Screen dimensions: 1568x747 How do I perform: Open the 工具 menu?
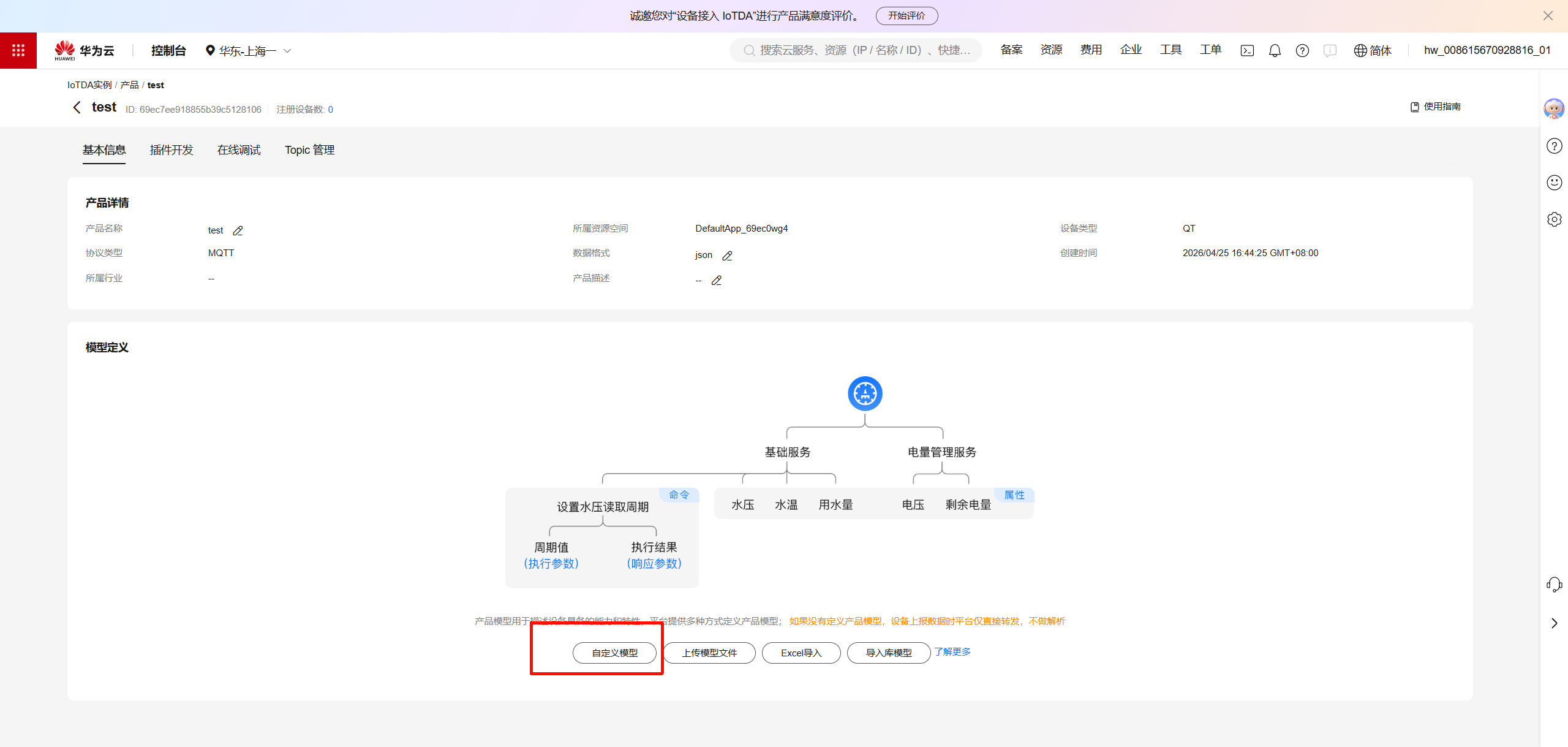pos(1170,50)
